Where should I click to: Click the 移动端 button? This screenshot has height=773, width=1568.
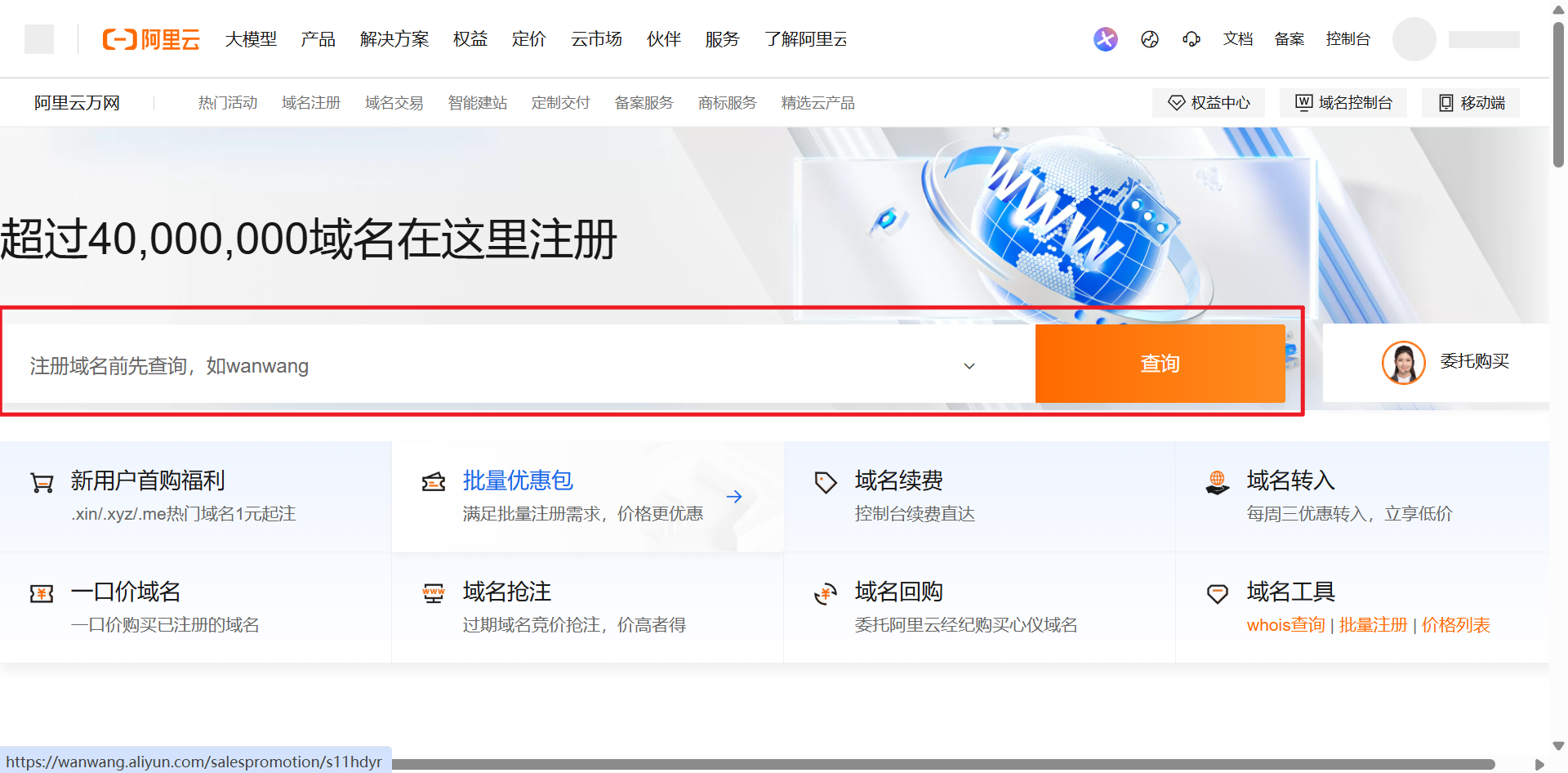coord(1471,103)
